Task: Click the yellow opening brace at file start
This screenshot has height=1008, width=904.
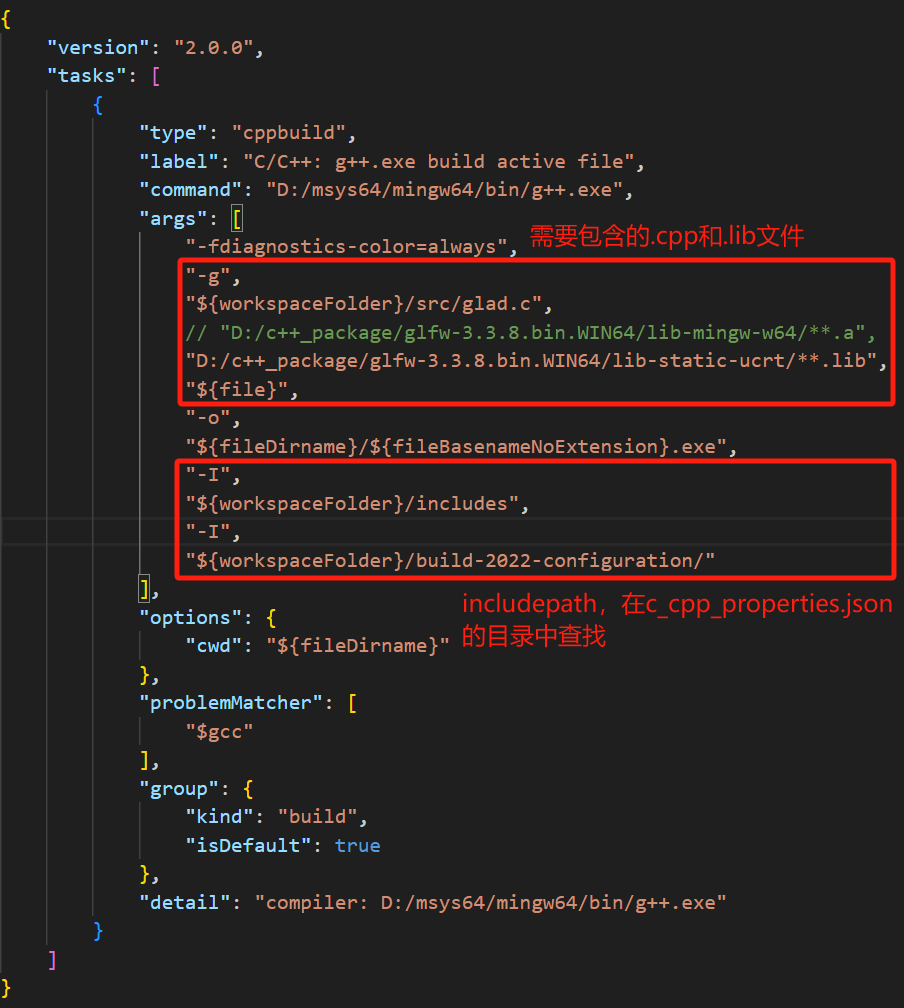Action: point(6,19)
